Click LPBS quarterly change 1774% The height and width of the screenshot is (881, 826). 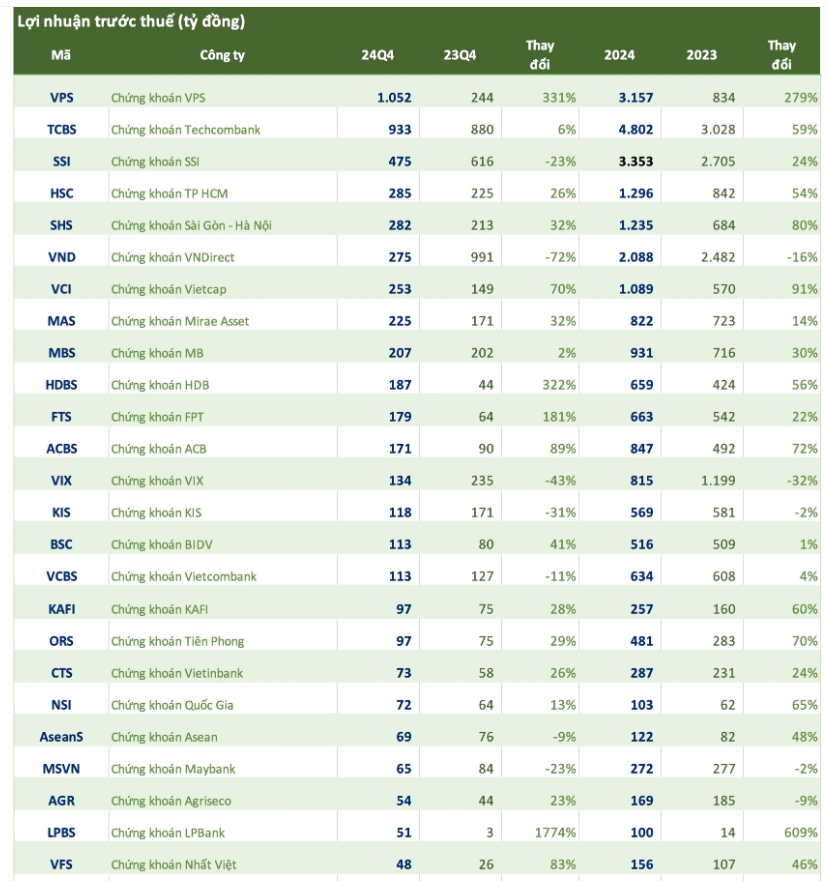555,833
